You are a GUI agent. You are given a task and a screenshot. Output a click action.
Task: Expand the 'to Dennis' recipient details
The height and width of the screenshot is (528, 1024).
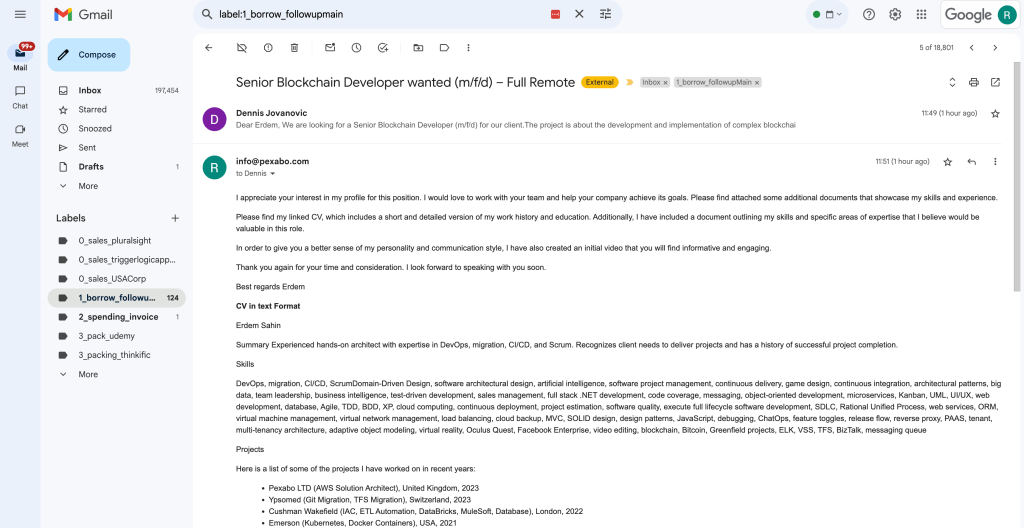pyautogui.click(x=272, y=174)
